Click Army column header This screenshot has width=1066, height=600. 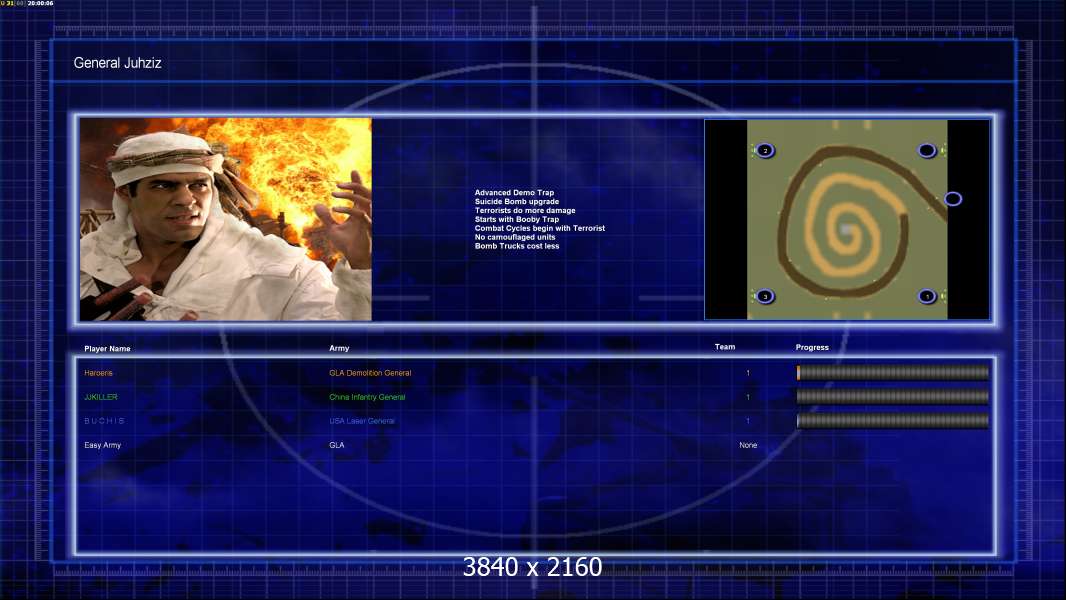pyautogui.click(x=339, y=348)
